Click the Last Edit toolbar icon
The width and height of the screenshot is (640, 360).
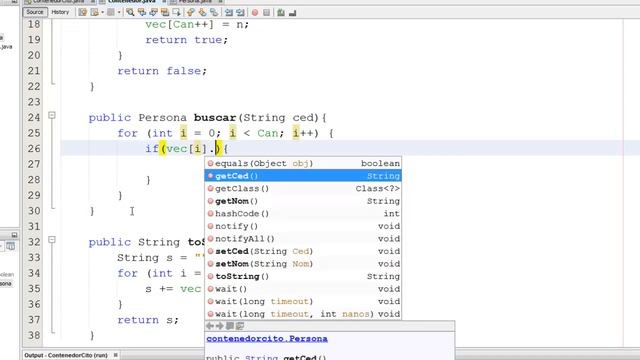pyautogui.click(x=82, y=13)
